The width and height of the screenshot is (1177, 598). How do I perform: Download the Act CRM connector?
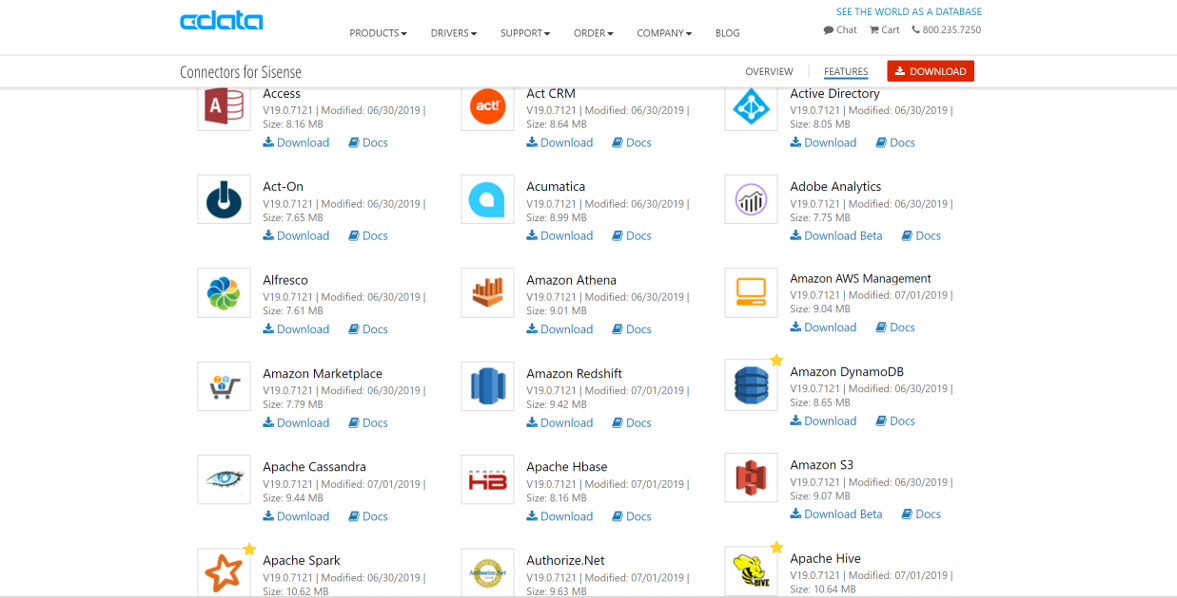pos(559,143)
